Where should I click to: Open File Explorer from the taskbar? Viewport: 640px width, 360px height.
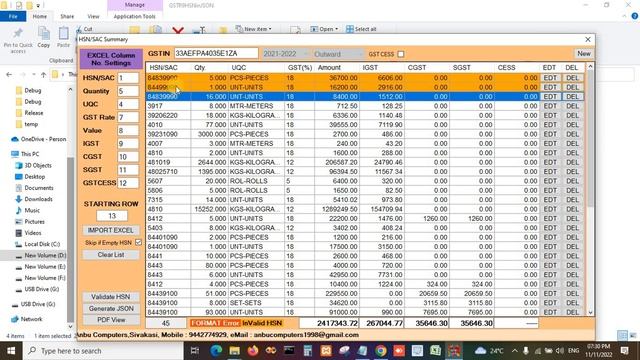click(x=234, y=351)
